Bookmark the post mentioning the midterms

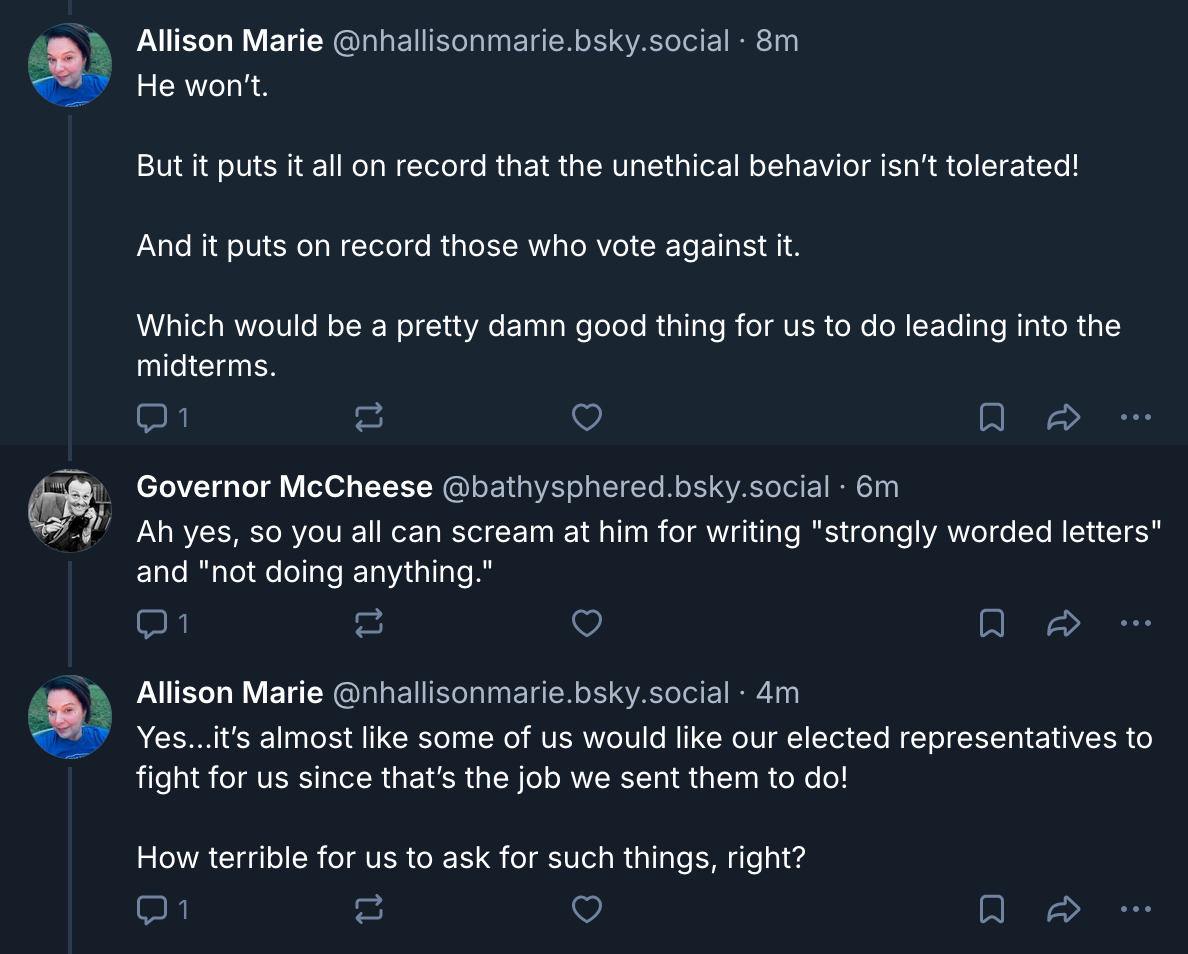(x=991, y=418)
